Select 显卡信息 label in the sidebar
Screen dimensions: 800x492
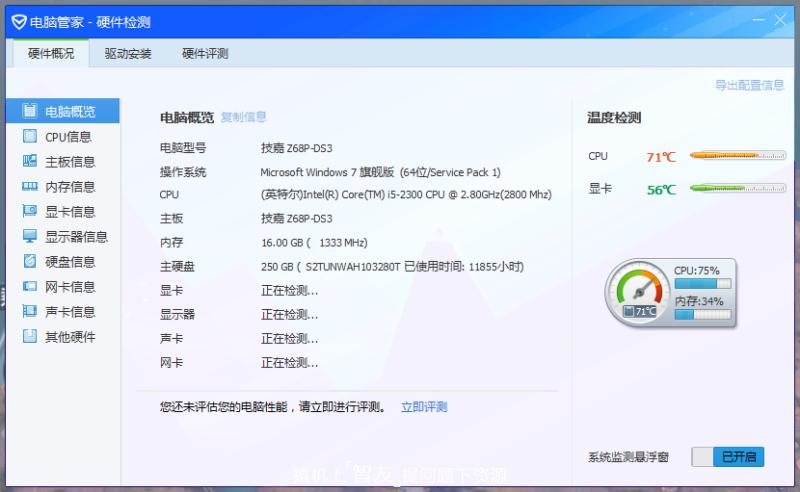point(70,212)
